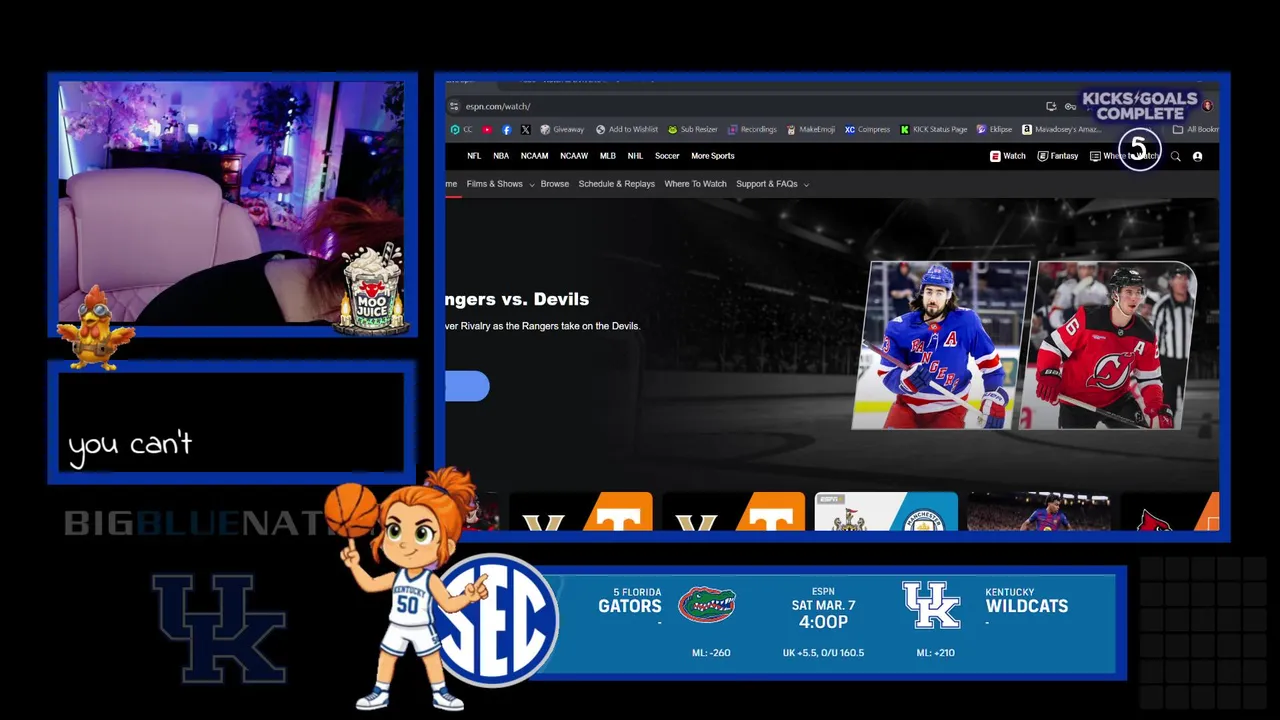Open the ESPN search icon
The height and width of the screenshot is (720, 1280).
point(1176,156)
